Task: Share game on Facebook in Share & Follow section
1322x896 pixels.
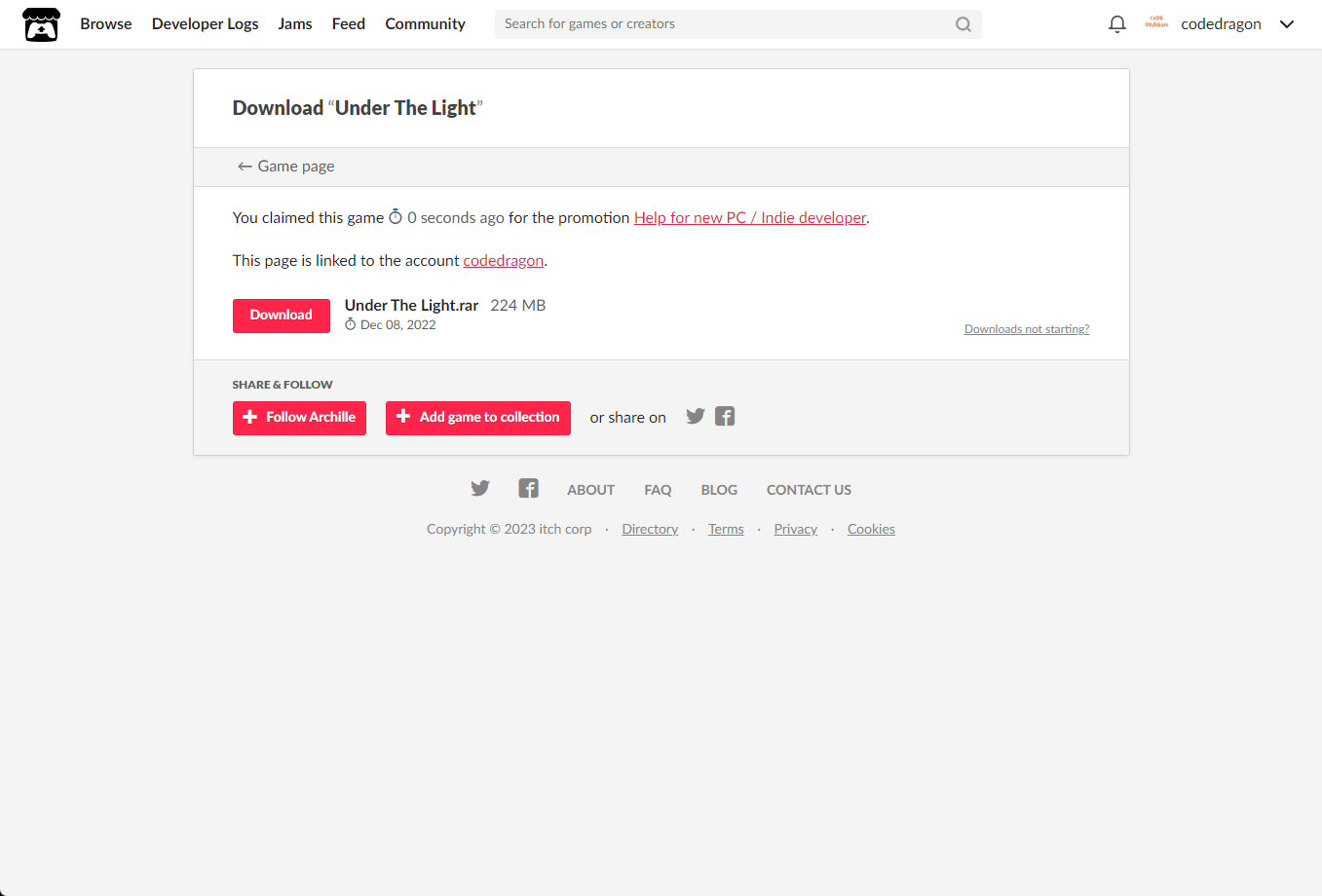Action: (725, 417)
